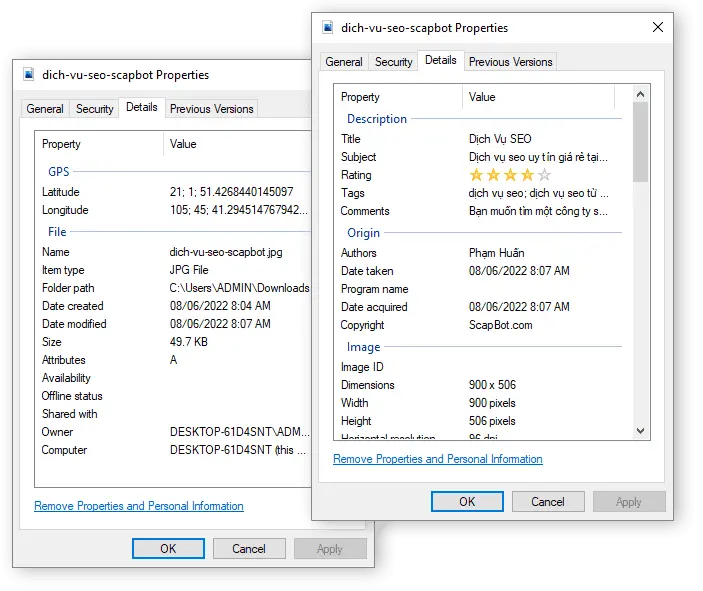Open Security tab in back window

(94, 109)
